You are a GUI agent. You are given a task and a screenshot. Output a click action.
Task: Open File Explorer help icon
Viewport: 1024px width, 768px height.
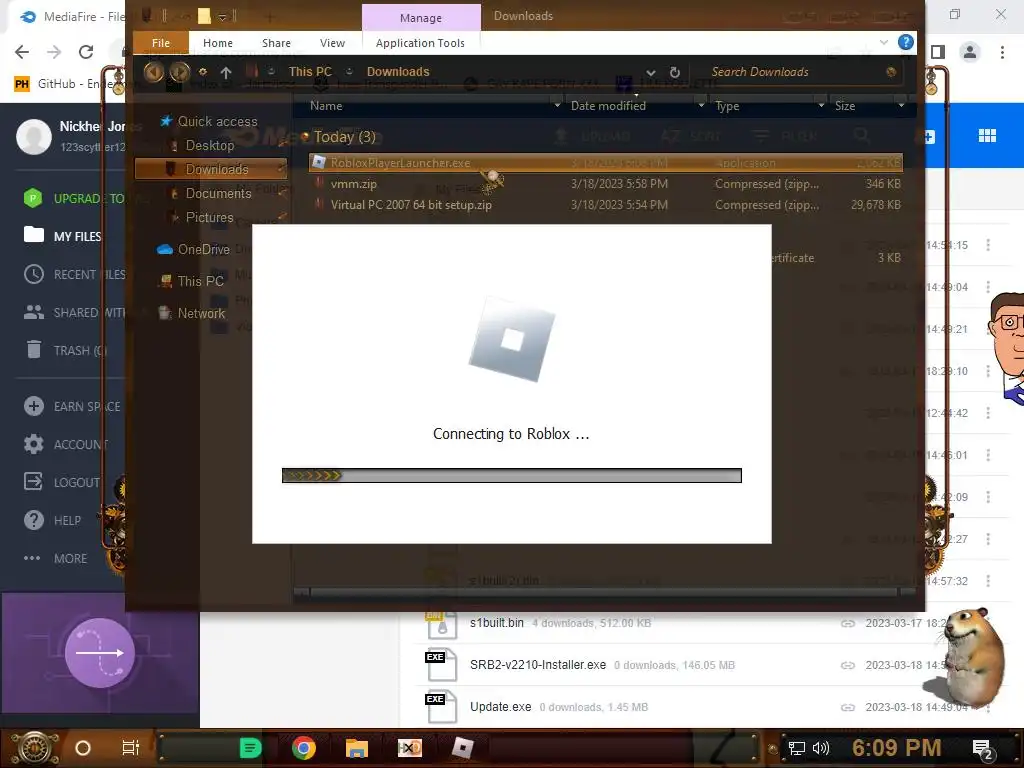point(905,42)
